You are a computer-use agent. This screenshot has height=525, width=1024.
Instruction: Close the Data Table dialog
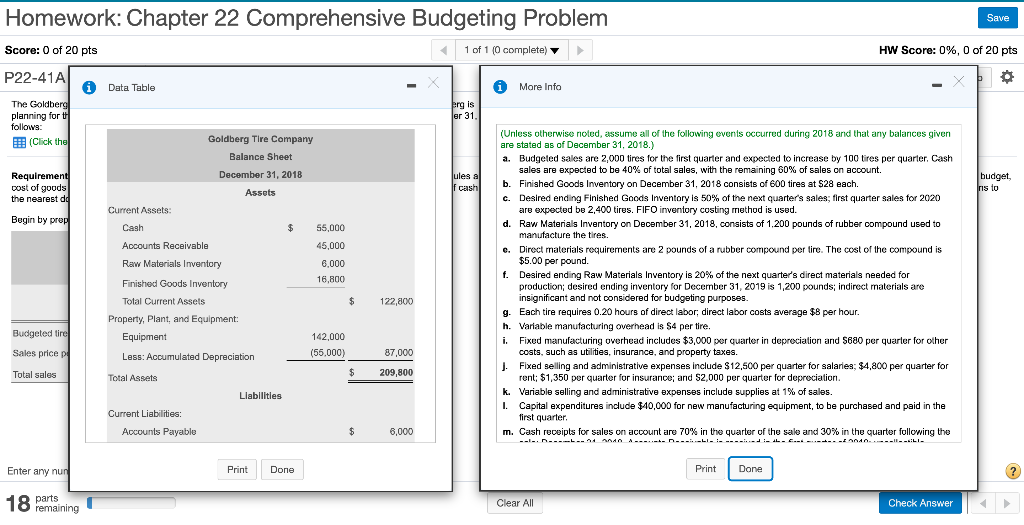(x=433, y=82)
